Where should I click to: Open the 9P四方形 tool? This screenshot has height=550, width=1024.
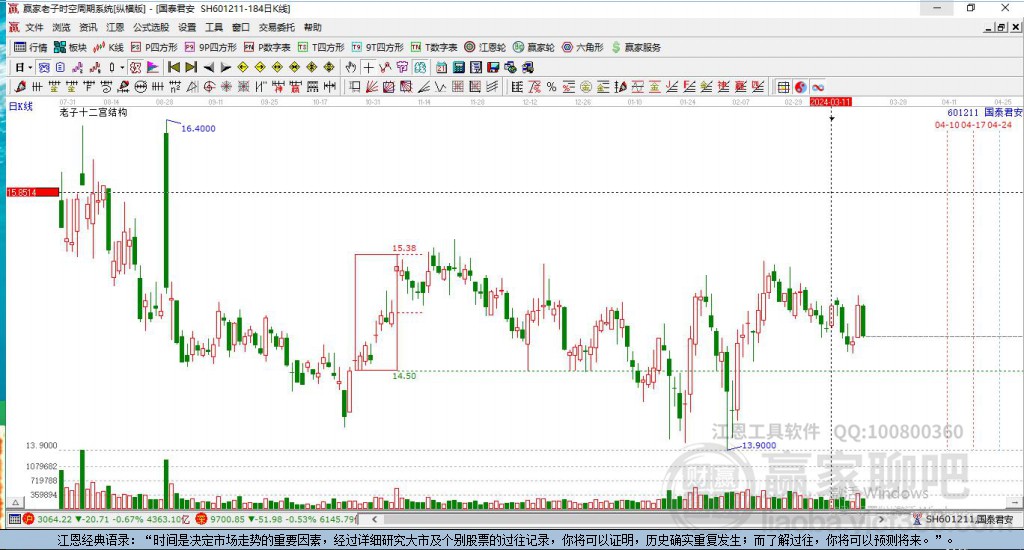click(x=210, y=47)
